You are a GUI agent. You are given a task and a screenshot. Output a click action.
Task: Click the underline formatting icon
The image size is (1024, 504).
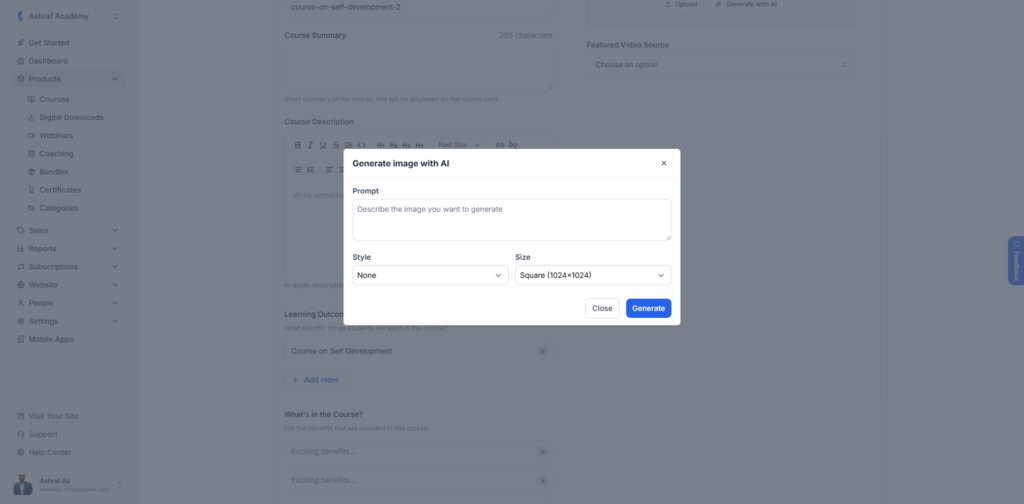tap(323, 145)
